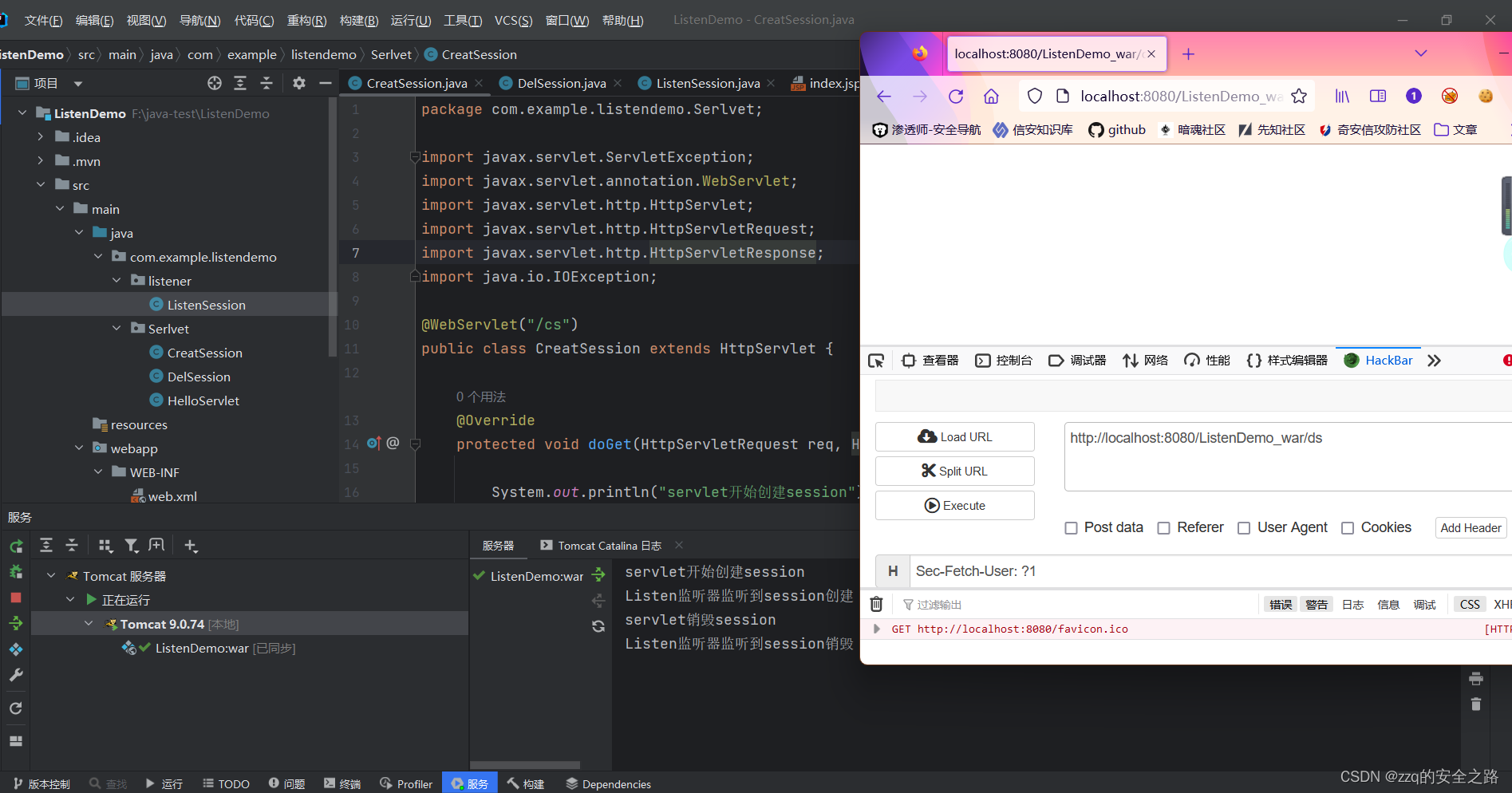Screen dimensions: 1512x793
Task: Toggle Firefox sidebar icon
Action: coord(1378,97)
